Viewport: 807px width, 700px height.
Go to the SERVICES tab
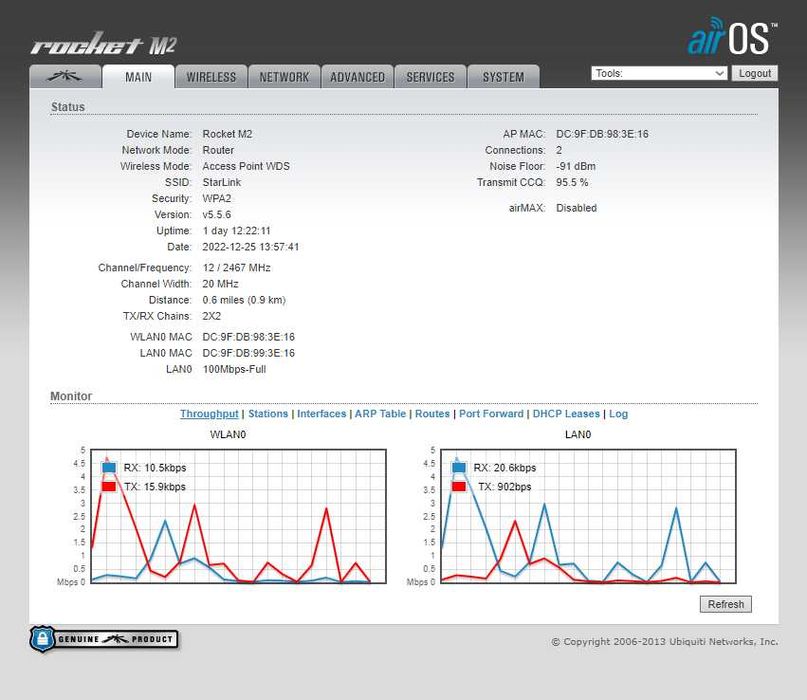pos(430,77)
